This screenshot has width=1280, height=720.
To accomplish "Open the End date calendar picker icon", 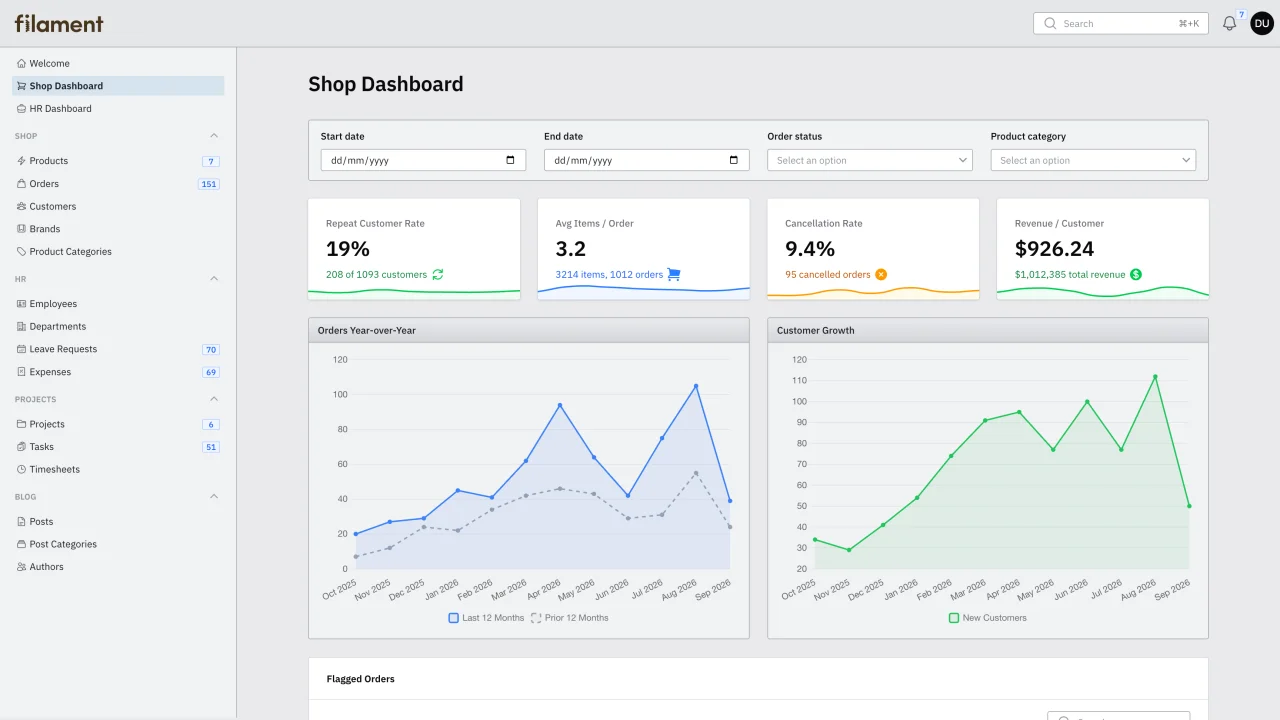I will (734, 160).
